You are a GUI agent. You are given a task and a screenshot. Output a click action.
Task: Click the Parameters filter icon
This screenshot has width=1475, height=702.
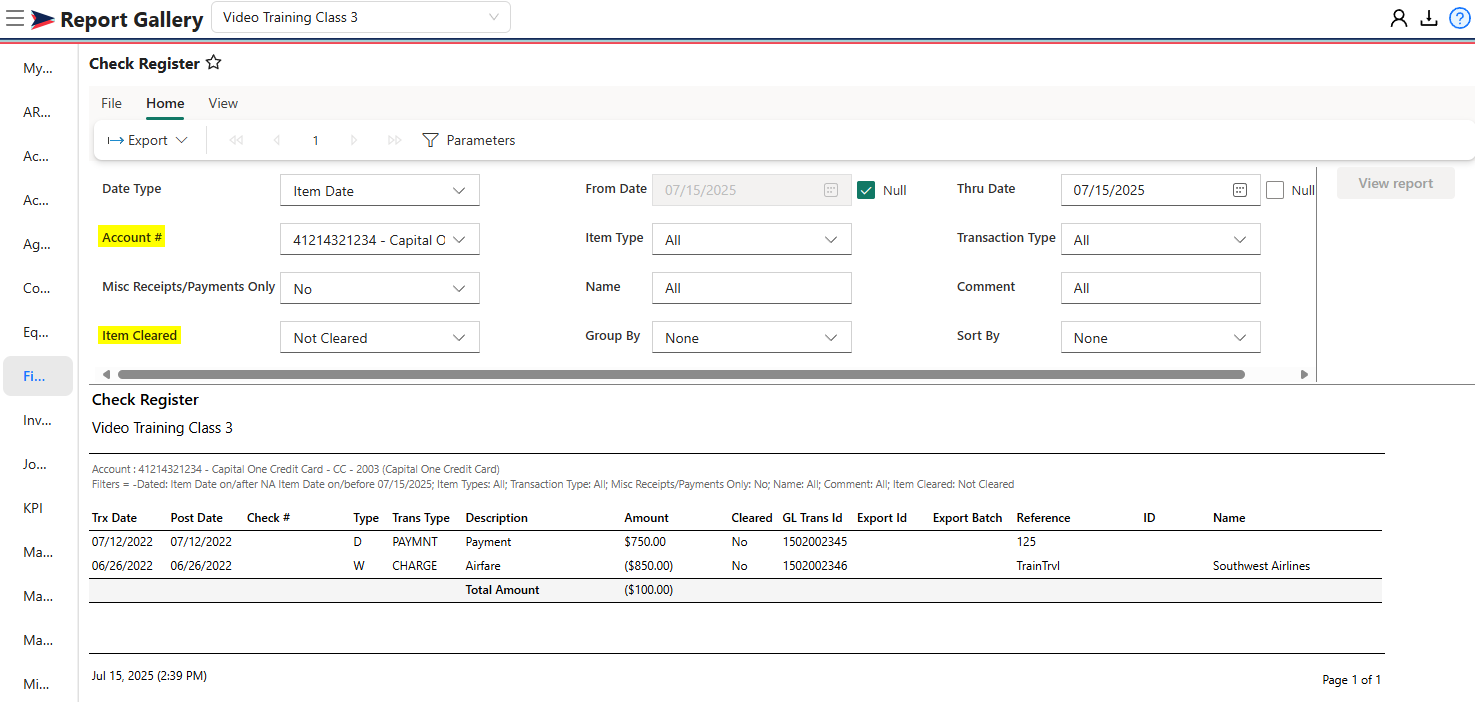click(430, 141)
